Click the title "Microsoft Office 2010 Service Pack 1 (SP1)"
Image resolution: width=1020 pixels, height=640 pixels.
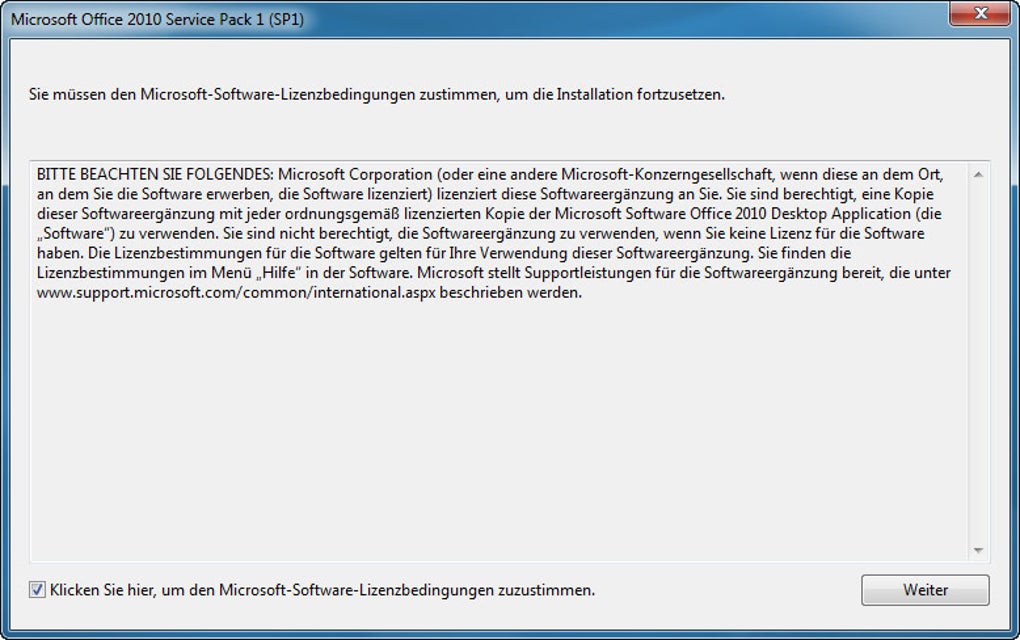coord(157,20)
